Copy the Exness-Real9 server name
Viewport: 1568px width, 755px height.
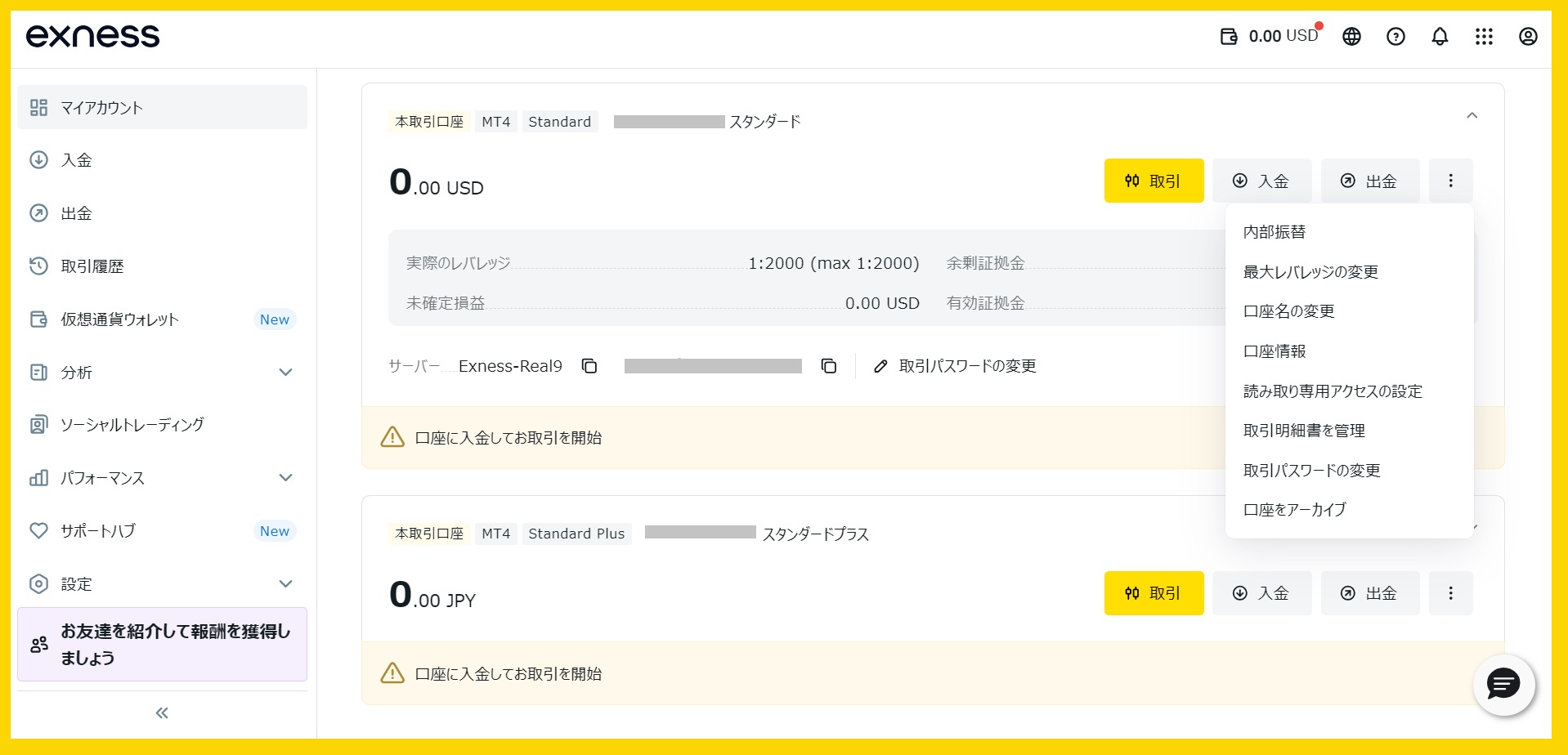point(589,366)
